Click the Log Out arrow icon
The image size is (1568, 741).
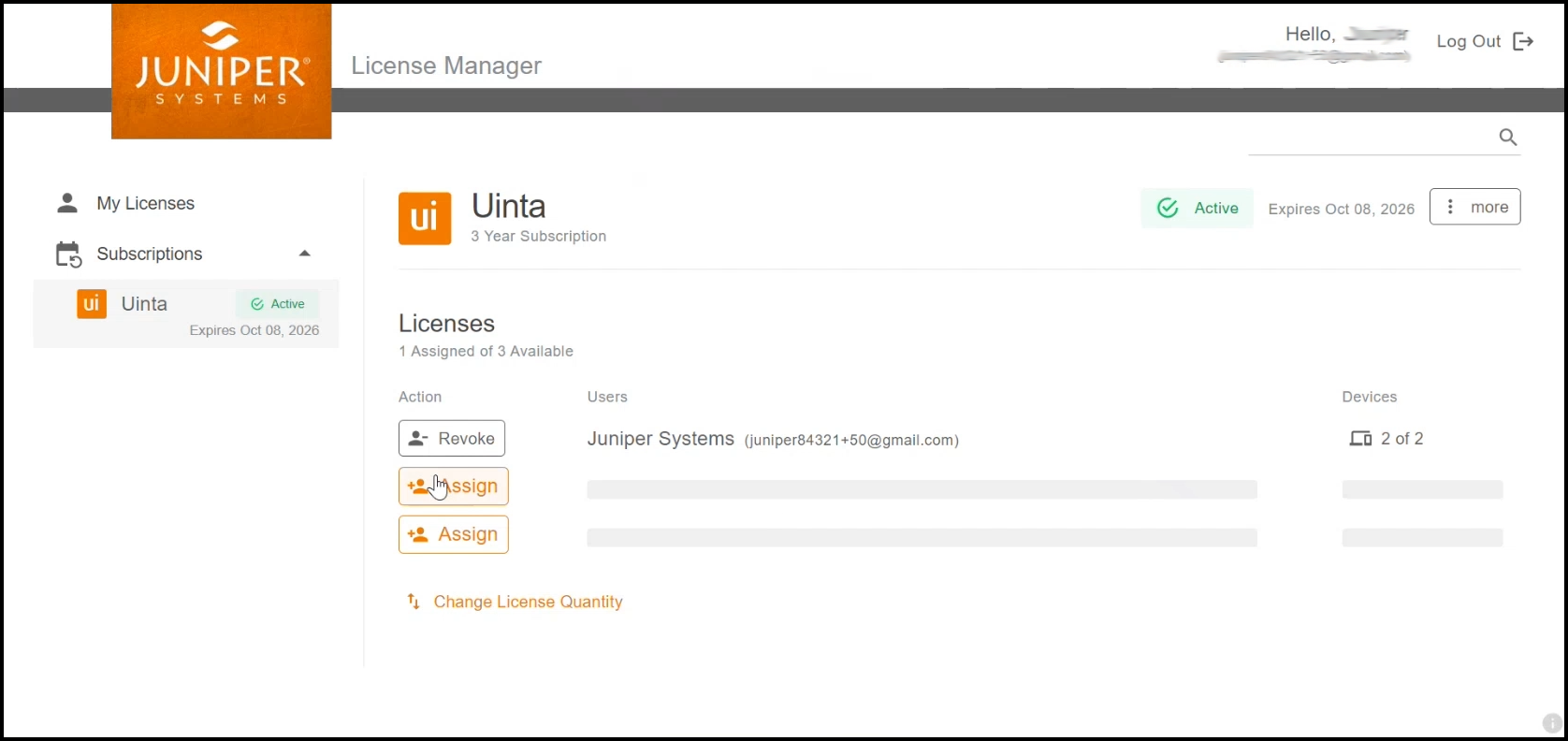1523,41
